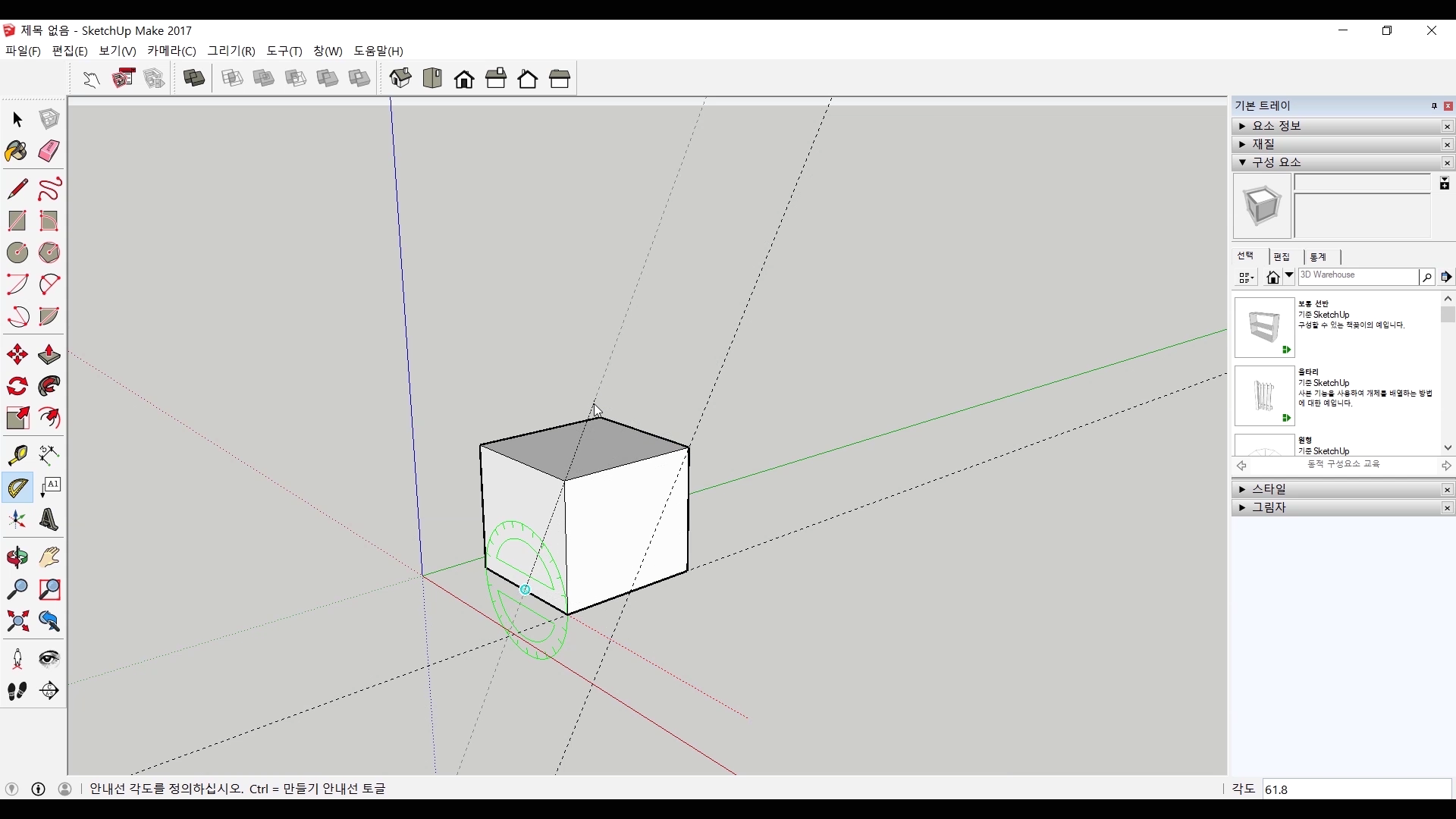Switch to Iso standard view

pyautogui.click(x=400, y=78)
